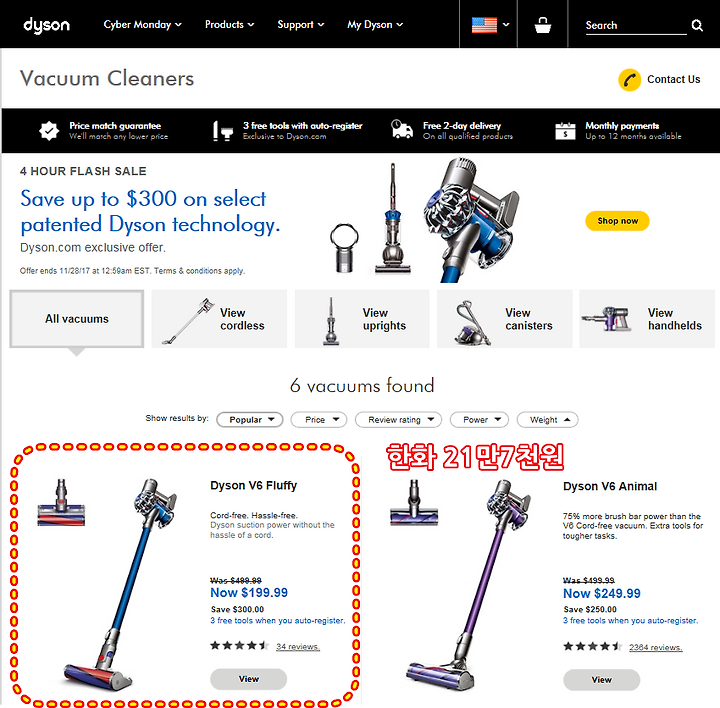Open the 34 reviews link
Viewport: 720px width, 708px height.
[298, 646]
